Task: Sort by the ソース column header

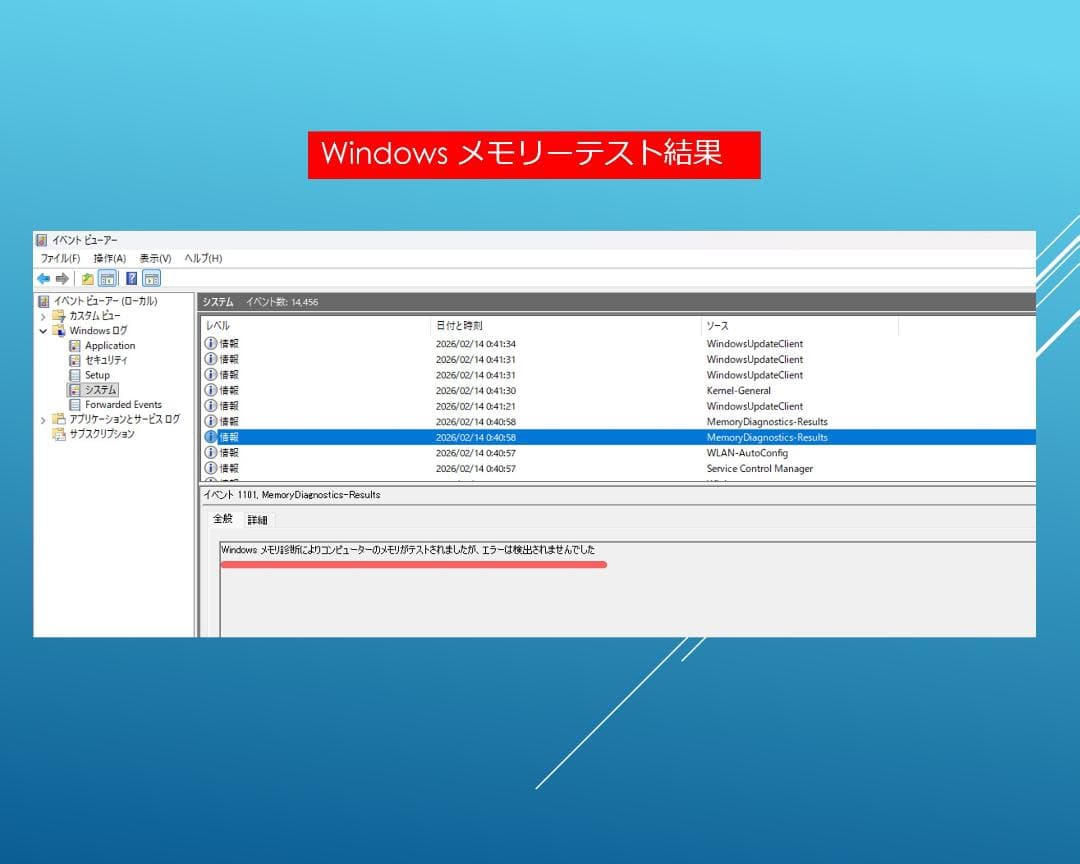Action: click(x=800, y=326)
